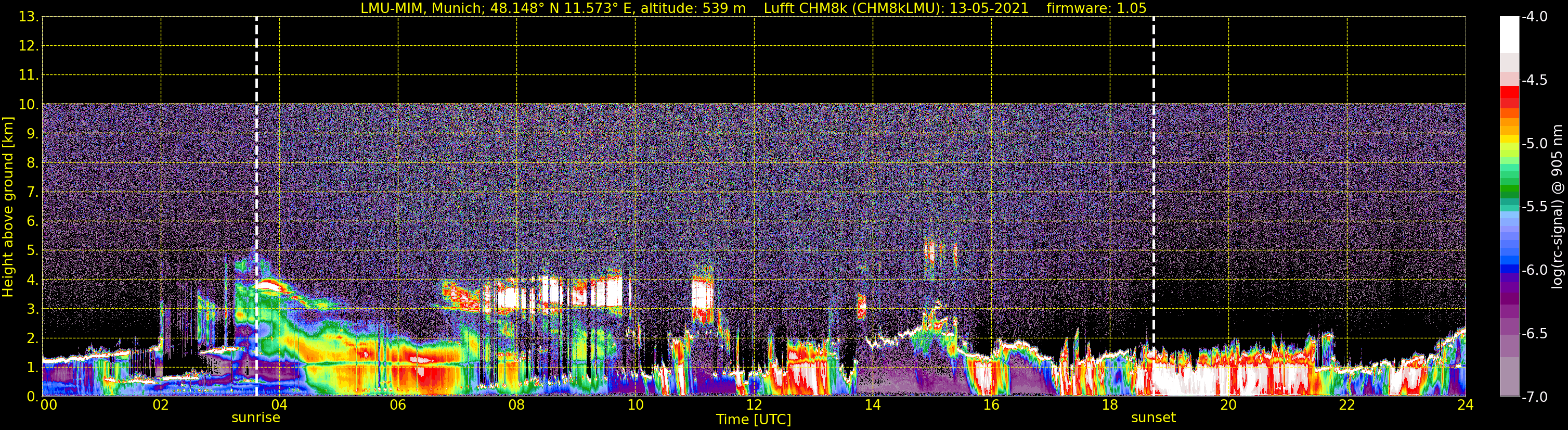Screen dimensions: 1568x430
Task: Click the "3." tick on the height axis
Action: pos(32,309)
